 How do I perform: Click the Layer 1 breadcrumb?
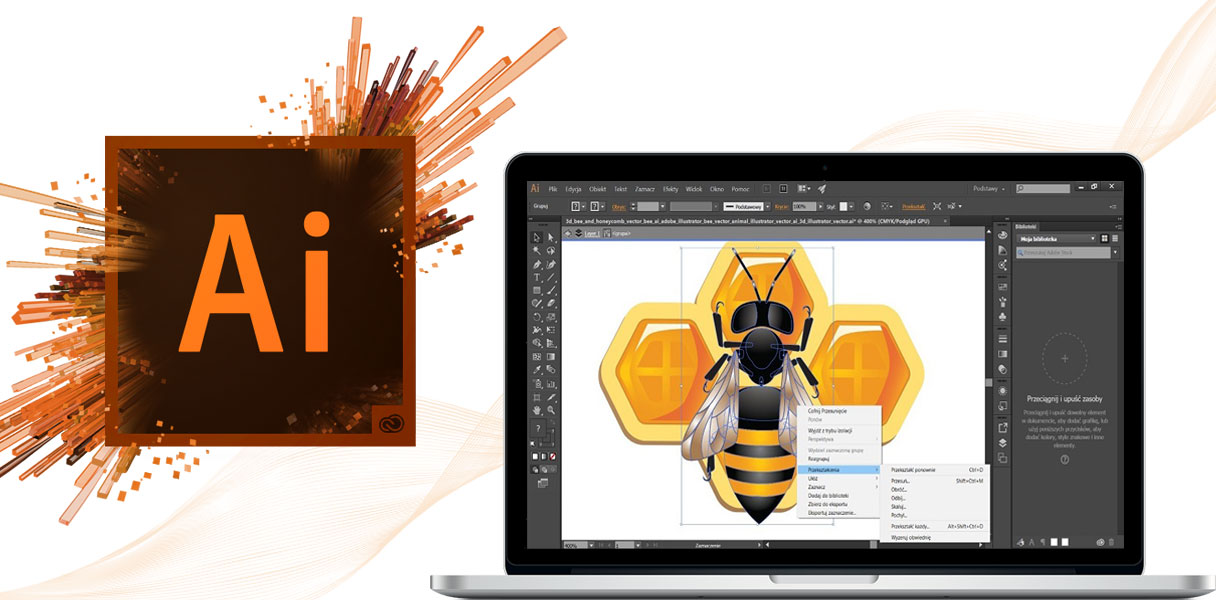pyautogui.click(x=591, y=233)
